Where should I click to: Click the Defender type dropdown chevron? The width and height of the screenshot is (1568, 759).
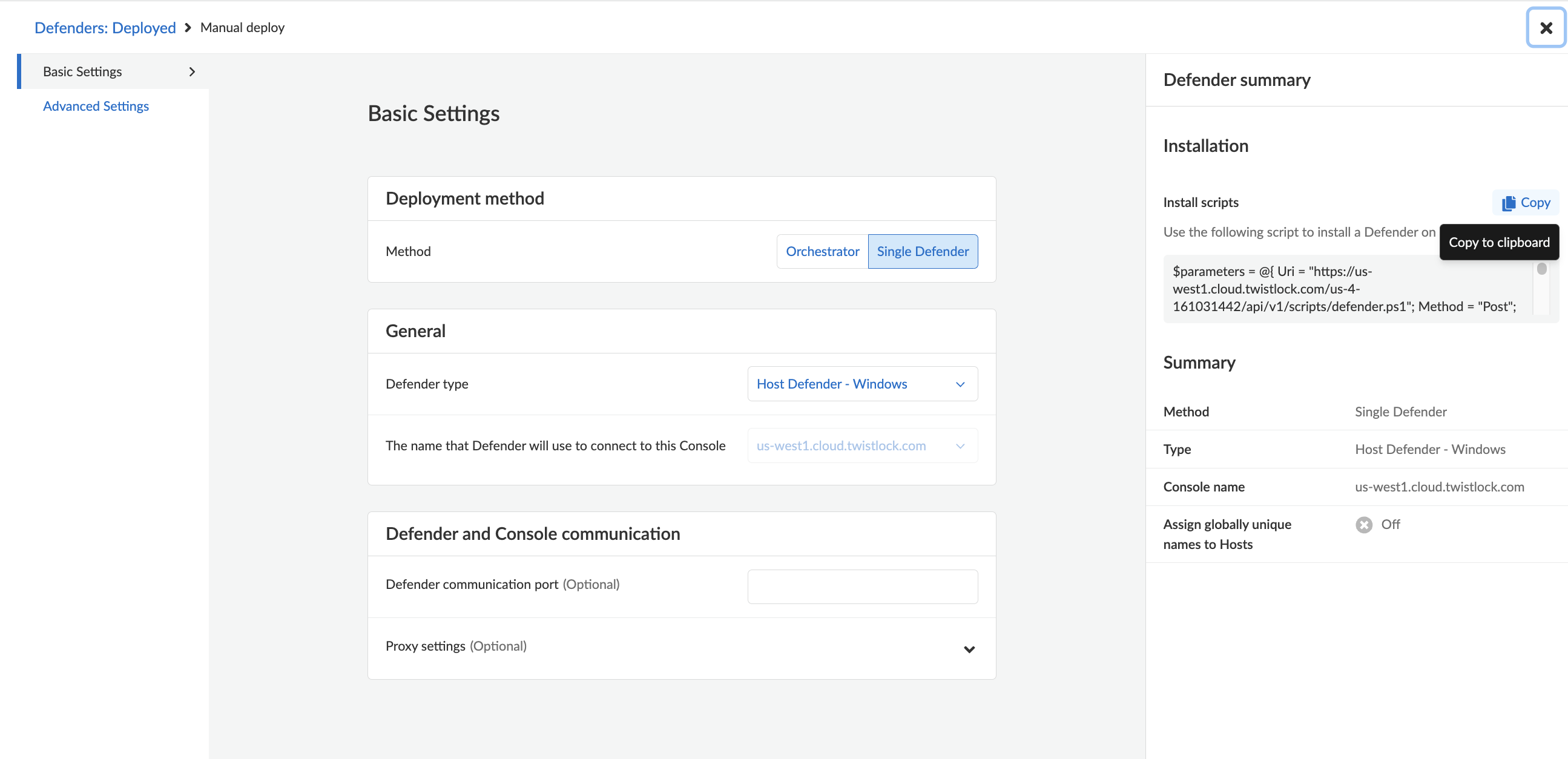click(960, 385)
